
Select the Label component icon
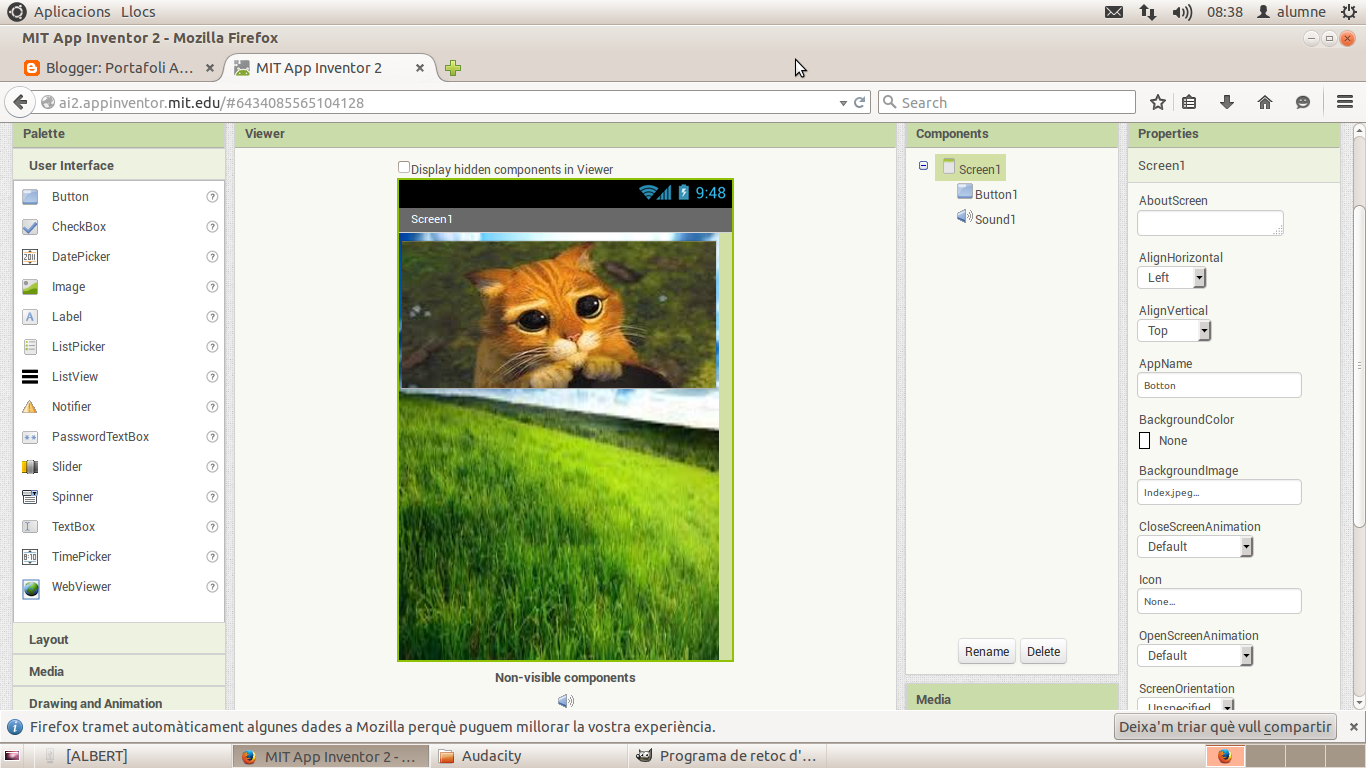coord(30,317)
